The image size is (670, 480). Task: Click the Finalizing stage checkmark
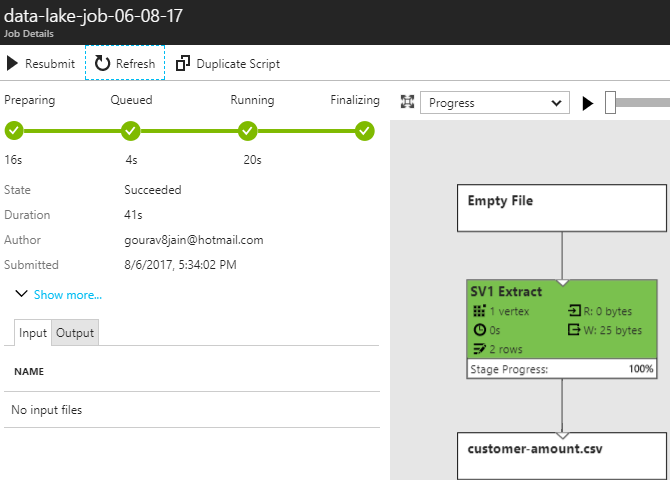(365, 130)
